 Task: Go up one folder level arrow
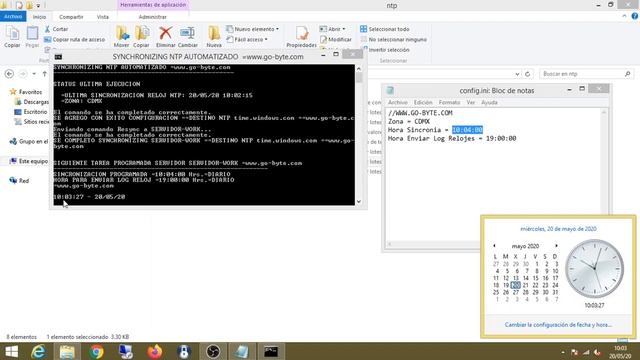click(44, 74)
